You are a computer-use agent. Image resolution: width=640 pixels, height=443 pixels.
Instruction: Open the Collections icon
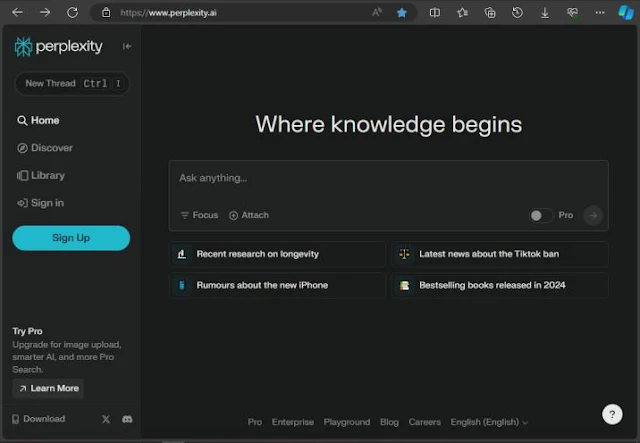point(490,13)
